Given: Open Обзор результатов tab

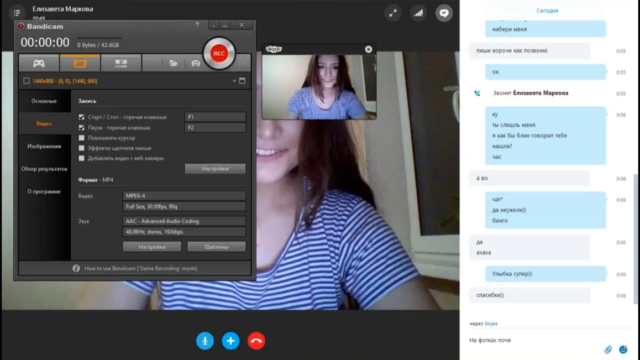Looking at the screenshot, I should pos(44,169).
